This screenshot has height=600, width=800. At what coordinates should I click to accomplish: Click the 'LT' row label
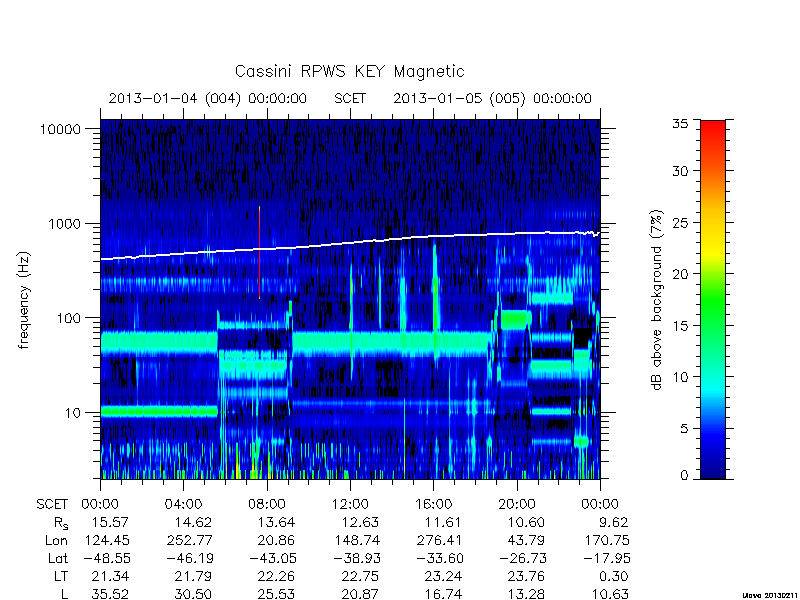61,577
